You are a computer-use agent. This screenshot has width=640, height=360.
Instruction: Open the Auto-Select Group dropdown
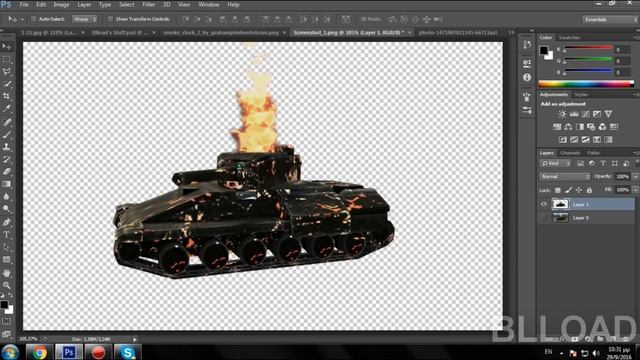click(x=84, y=19)
